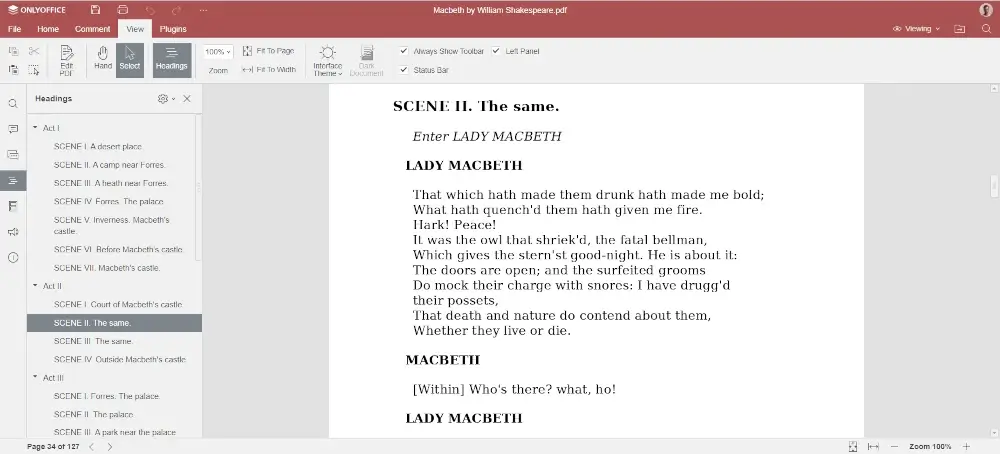Disable Always Show Toolbar checkbox
The image size is (1000, 454).
tap(404, 51)
